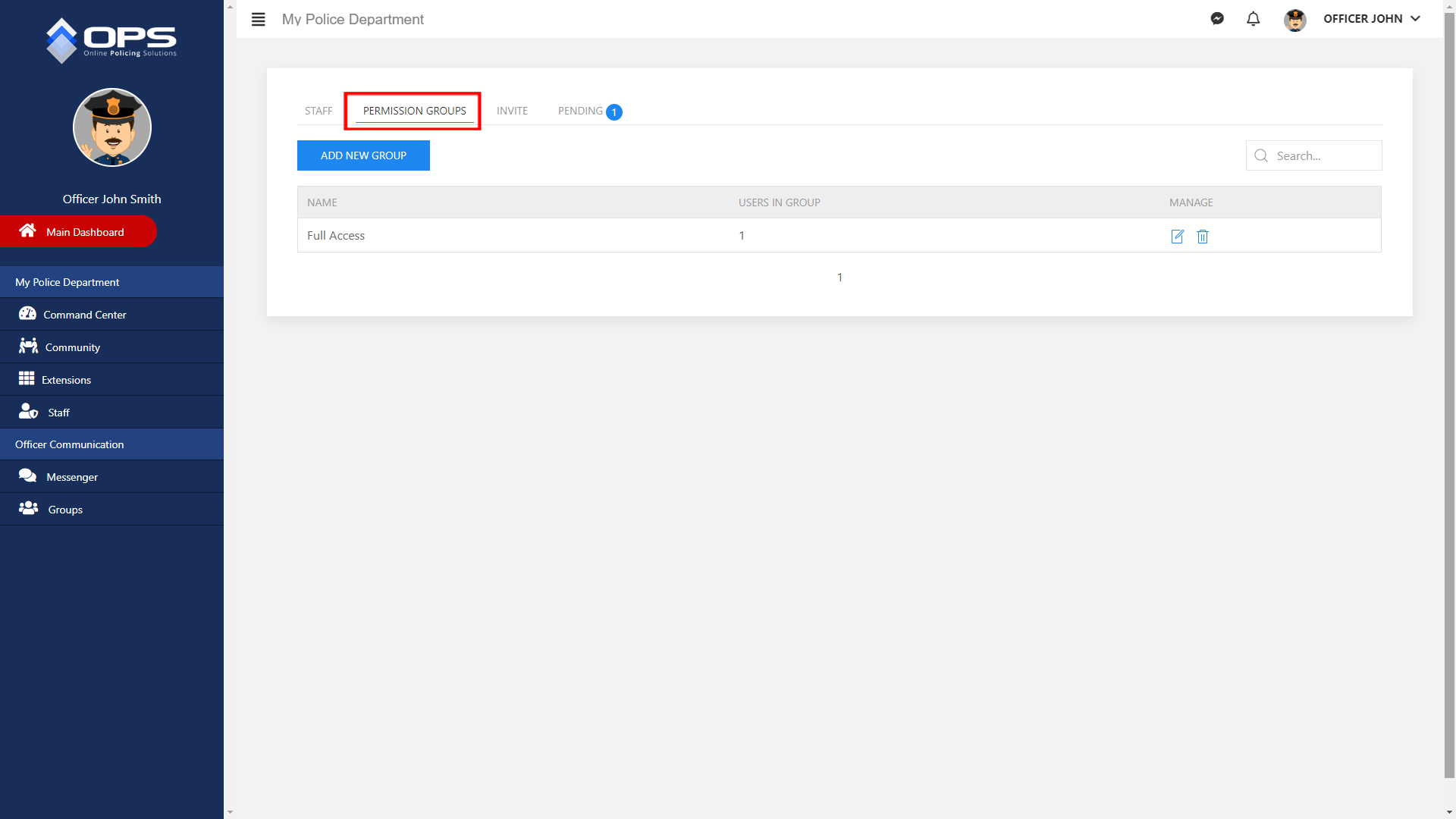Click the OPS logo in the sidebar

111,40
